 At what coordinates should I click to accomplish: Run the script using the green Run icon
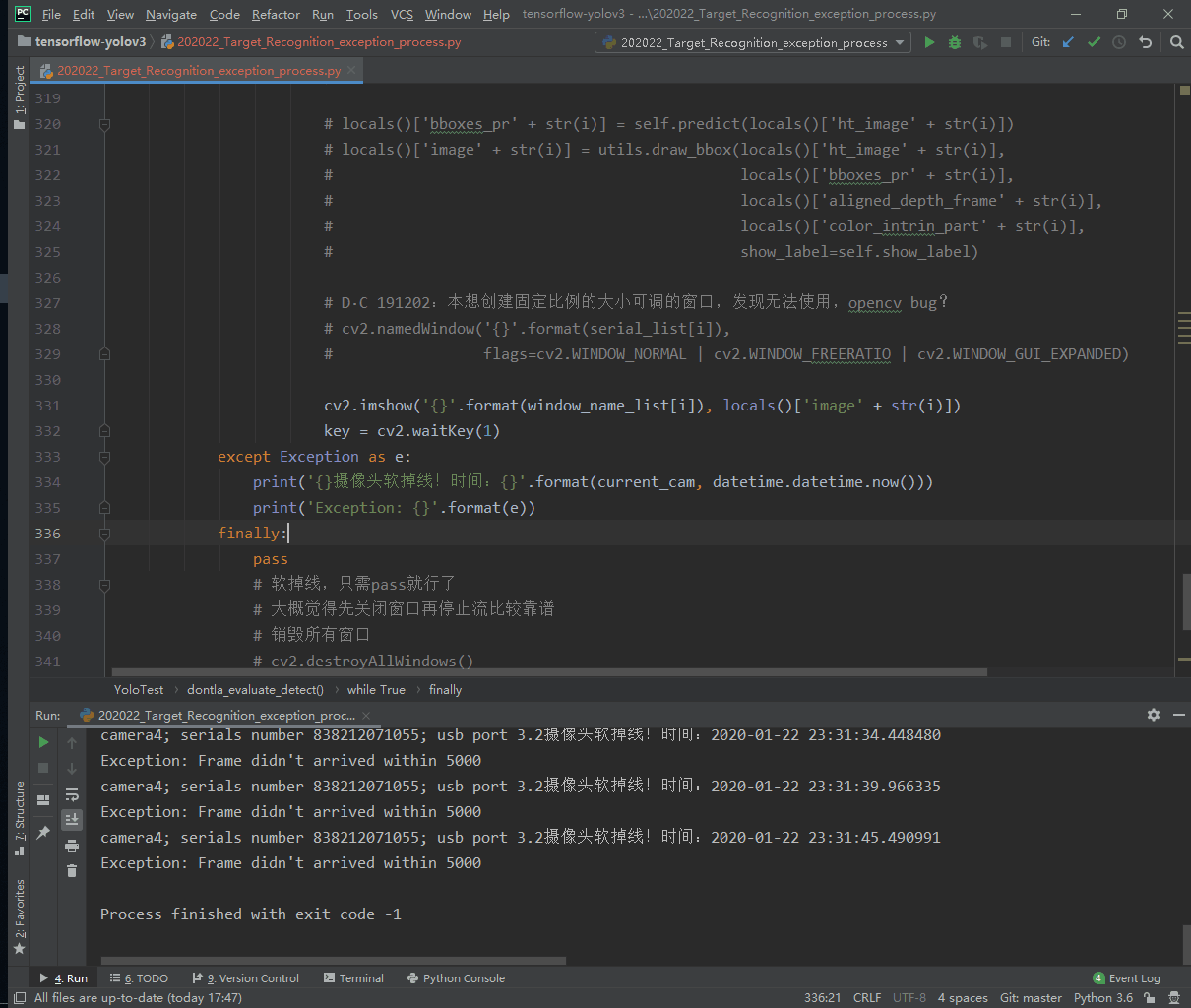[929, 42]
